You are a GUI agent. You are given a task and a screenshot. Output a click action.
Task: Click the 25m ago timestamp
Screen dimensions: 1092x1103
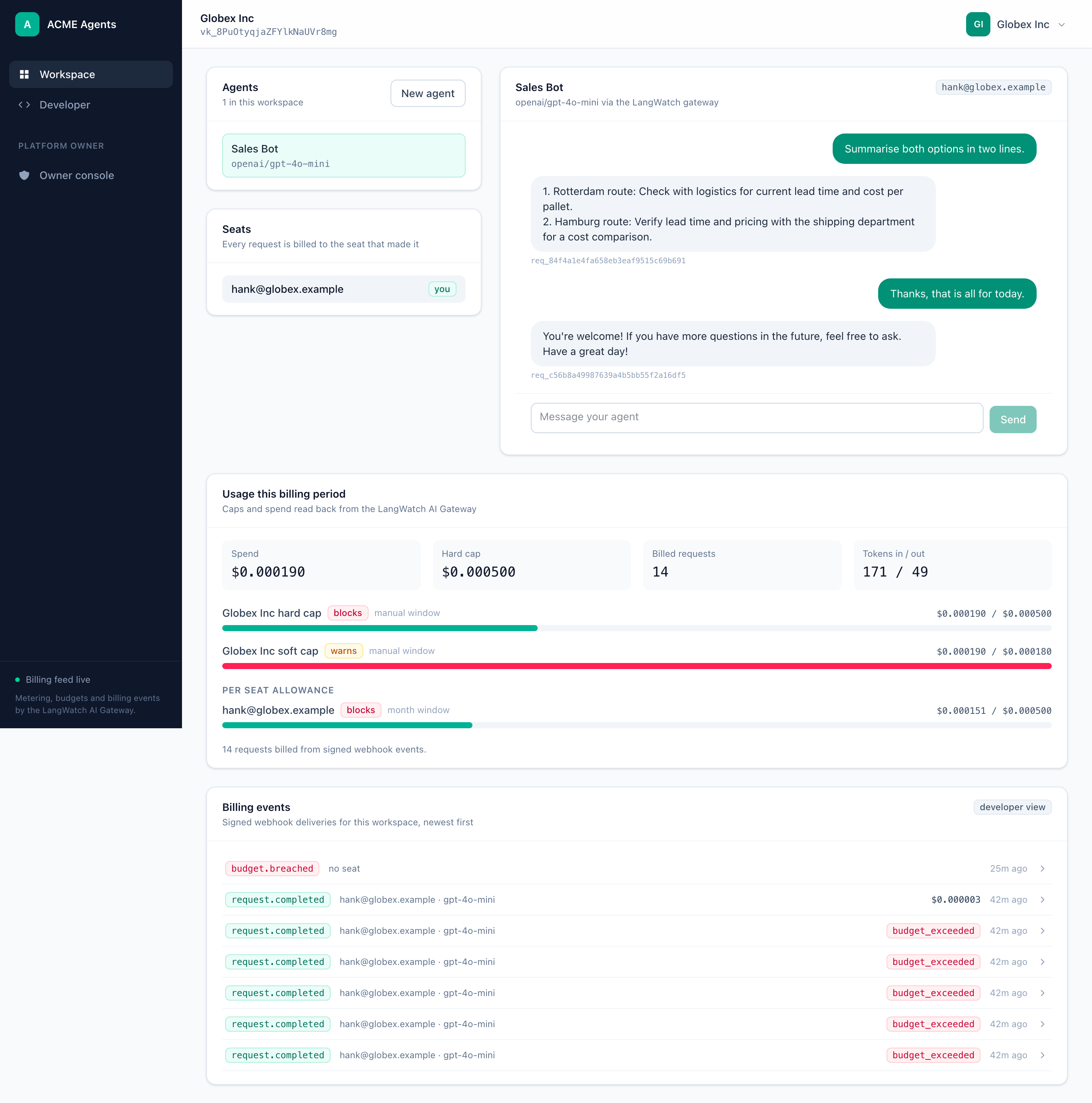[x=1008, y=868]
